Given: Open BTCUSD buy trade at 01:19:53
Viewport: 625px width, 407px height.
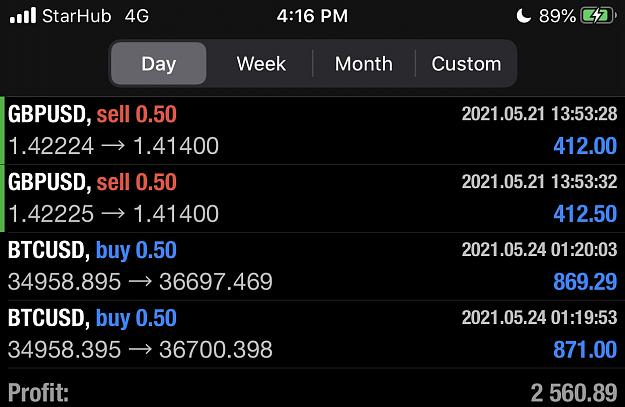Looking at the screenshot, I should pyautogui.click(x=312, y=334).
